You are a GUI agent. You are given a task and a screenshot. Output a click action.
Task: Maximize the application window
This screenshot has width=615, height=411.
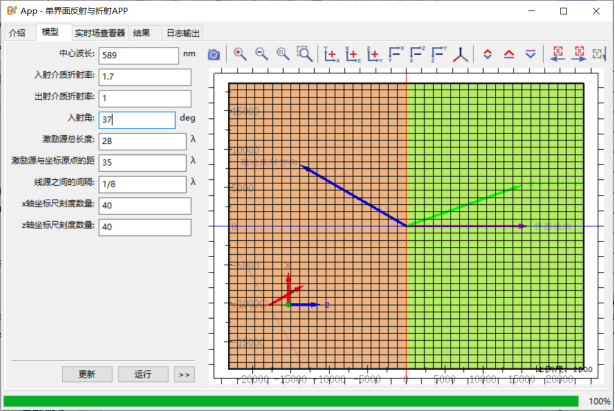[x=563, y=11]
